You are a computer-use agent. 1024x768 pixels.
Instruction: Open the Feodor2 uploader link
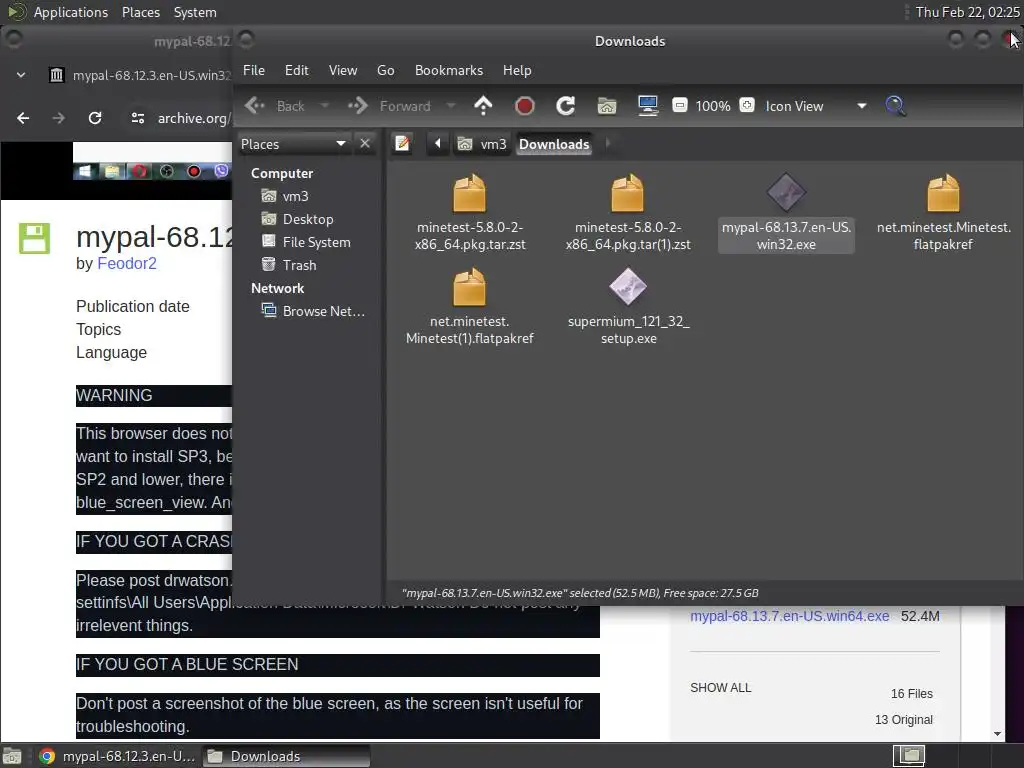click(127, 263)
